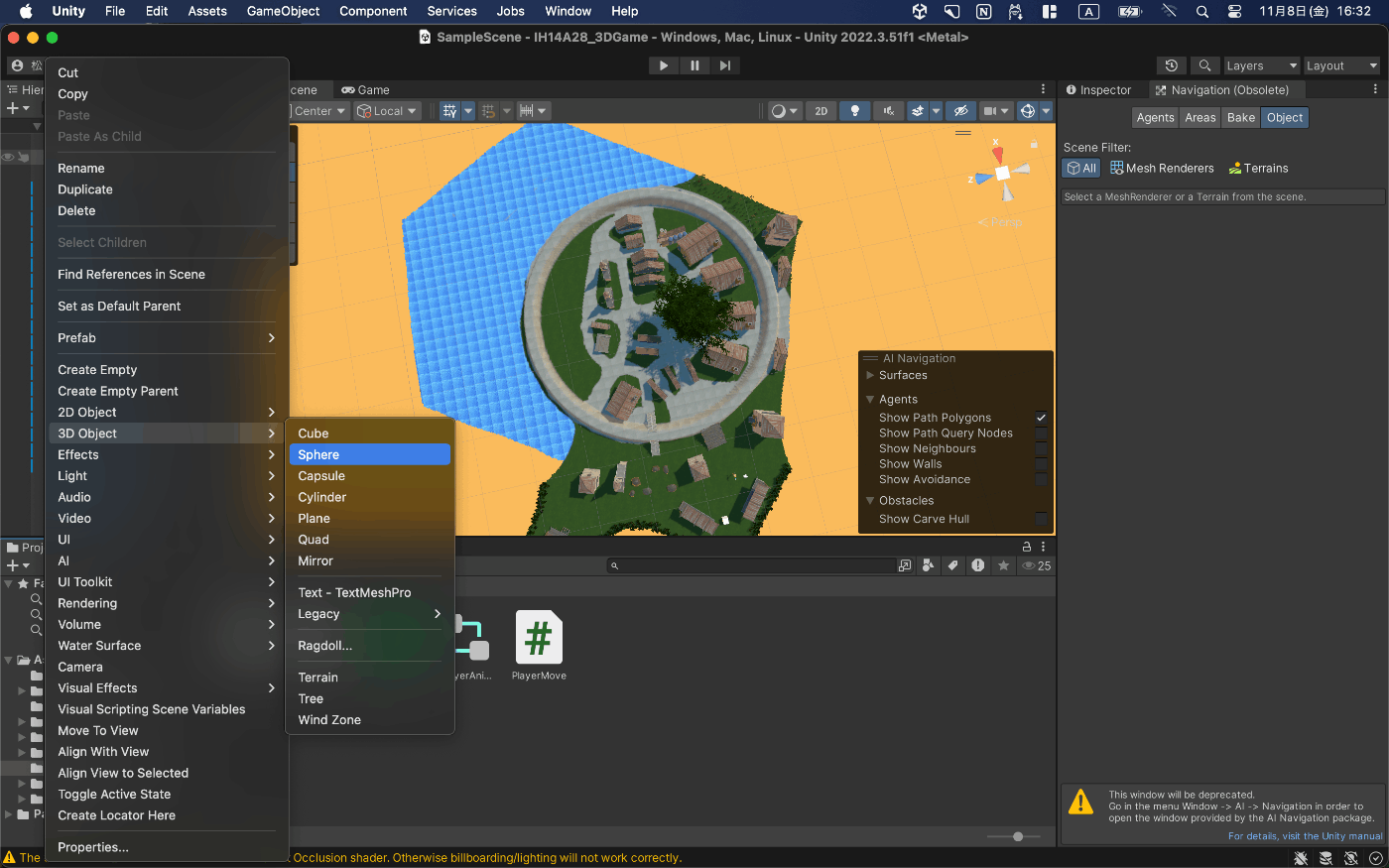Click the Agents navigation button
This screenshot has width=1389, height=868.
pos(1155,118)
